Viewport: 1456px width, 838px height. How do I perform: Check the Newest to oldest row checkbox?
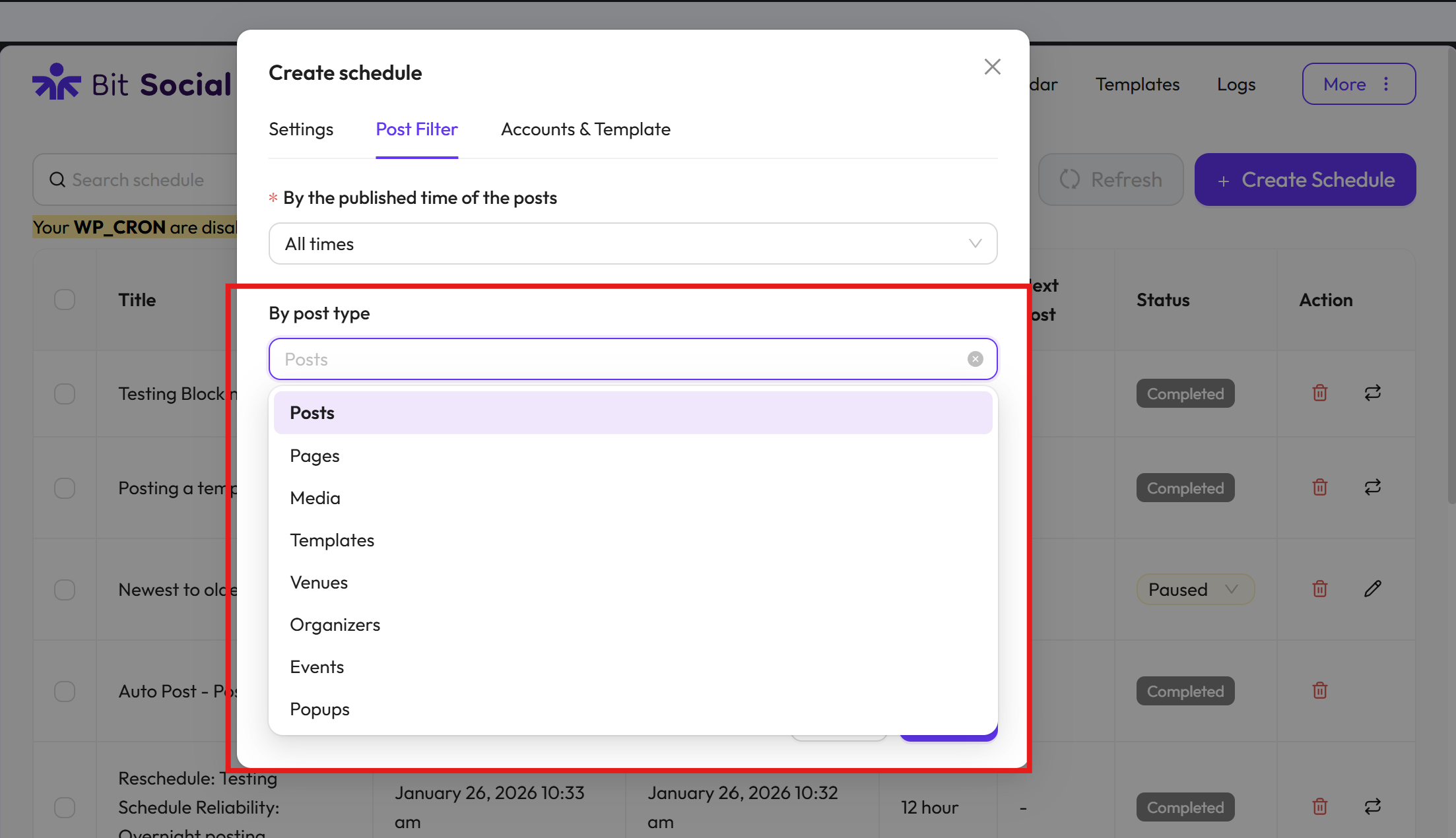point(65,589)
